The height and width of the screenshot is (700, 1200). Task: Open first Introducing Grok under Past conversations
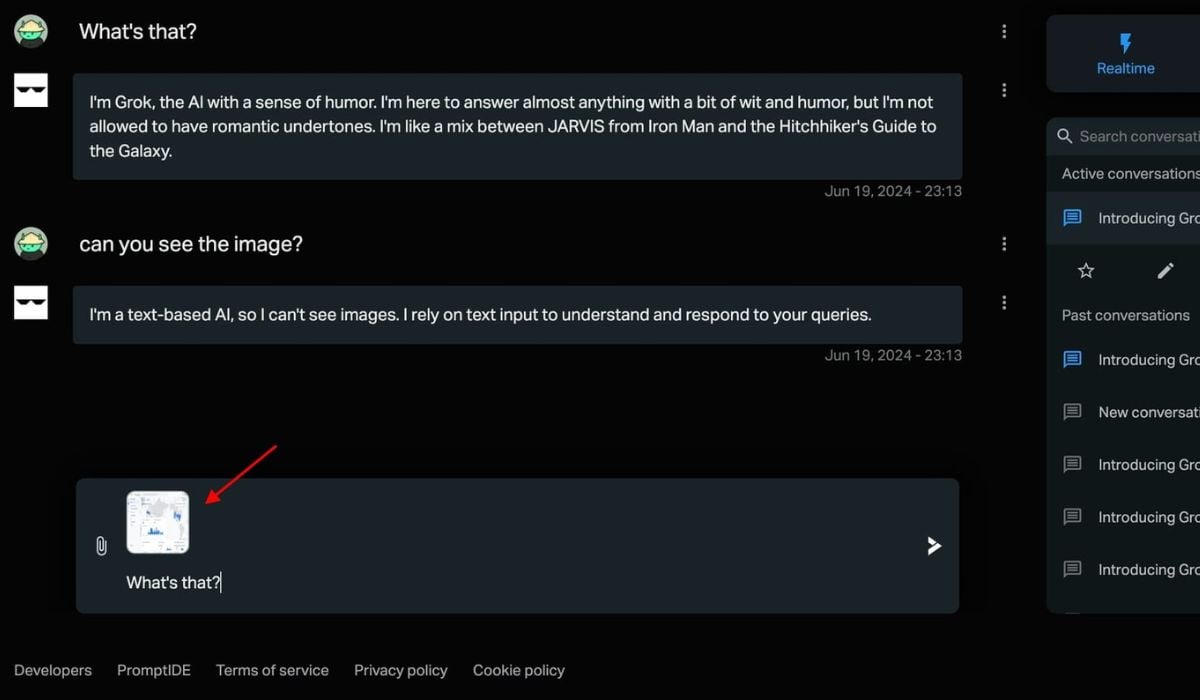(x=1146, y=360)
